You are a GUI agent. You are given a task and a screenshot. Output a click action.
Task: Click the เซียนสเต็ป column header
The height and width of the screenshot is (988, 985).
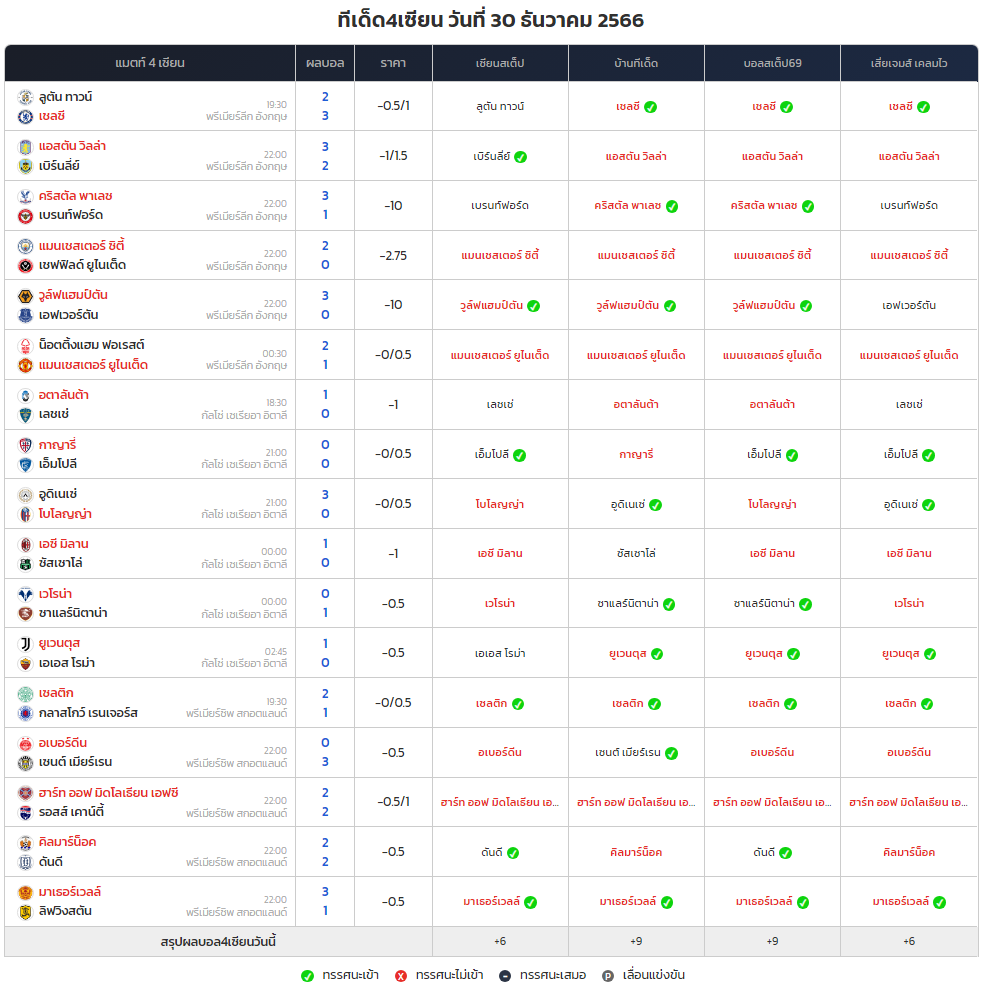(x=500, y=63)
